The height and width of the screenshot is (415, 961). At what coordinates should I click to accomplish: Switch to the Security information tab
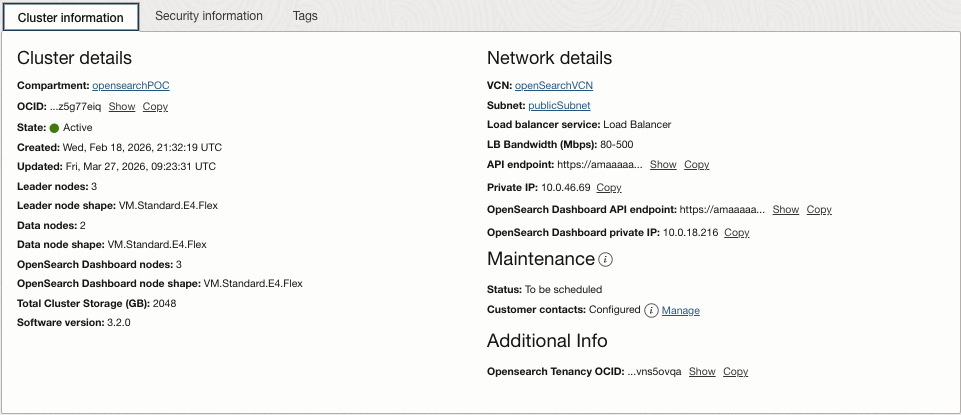(x=209, y=16)
